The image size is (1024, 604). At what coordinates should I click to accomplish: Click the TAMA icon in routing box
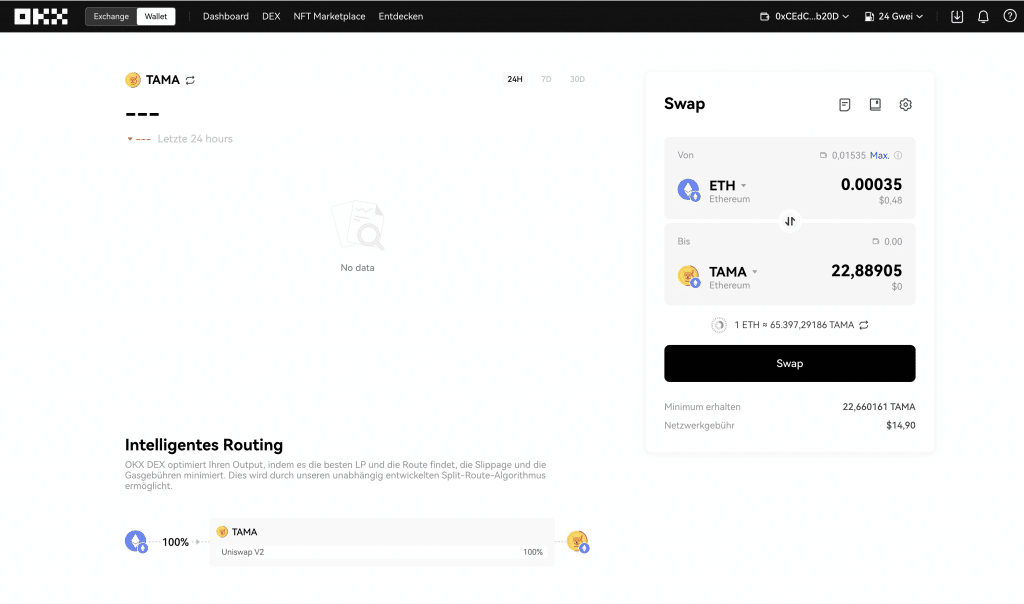tap(222, 532)
